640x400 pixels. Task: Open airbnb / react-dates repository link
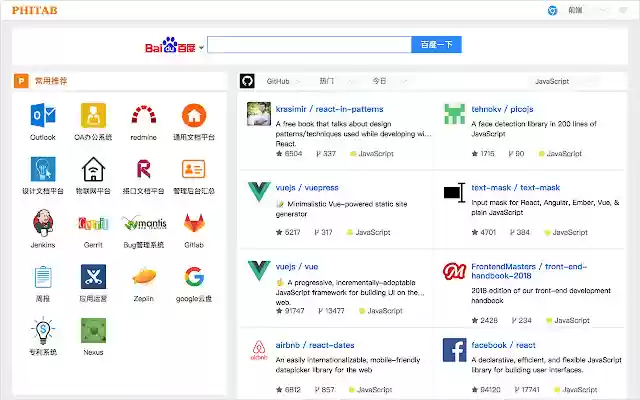[315, 345]
